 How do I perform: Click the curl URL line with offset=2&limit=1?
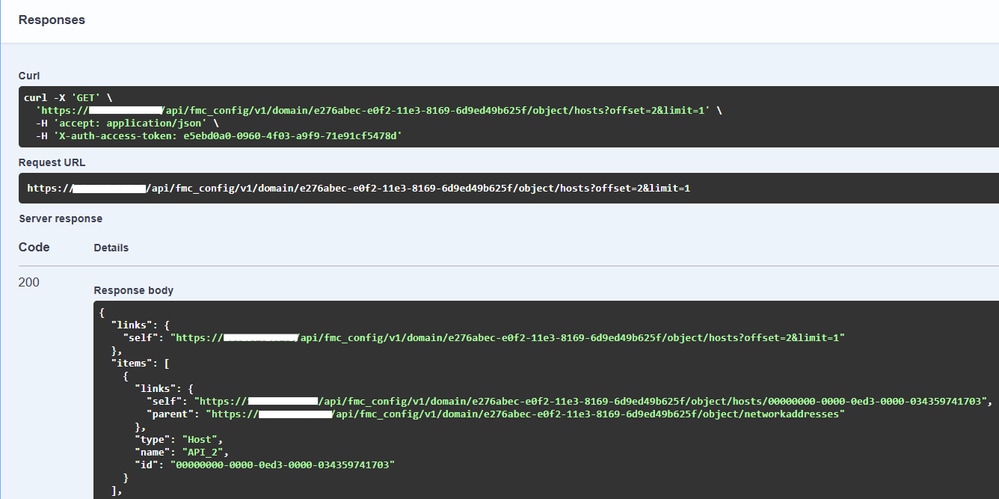point(379,110)
